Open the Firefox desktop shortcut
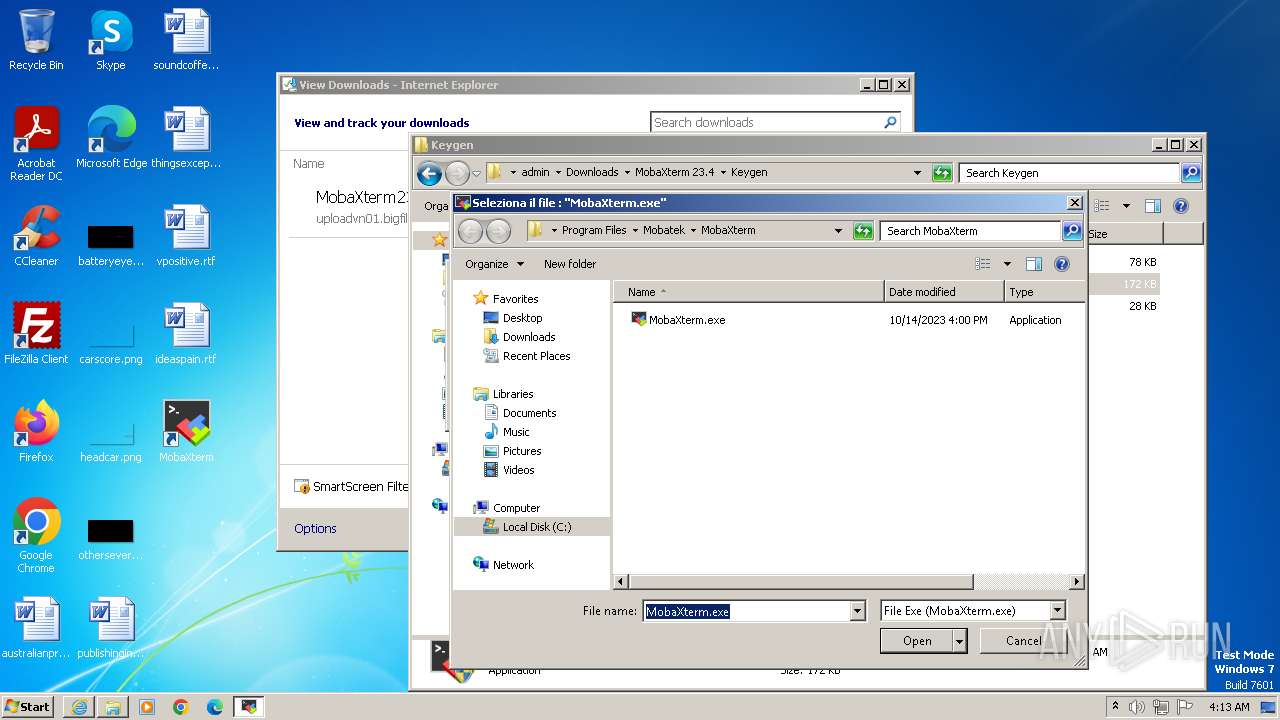 point(36,432)
